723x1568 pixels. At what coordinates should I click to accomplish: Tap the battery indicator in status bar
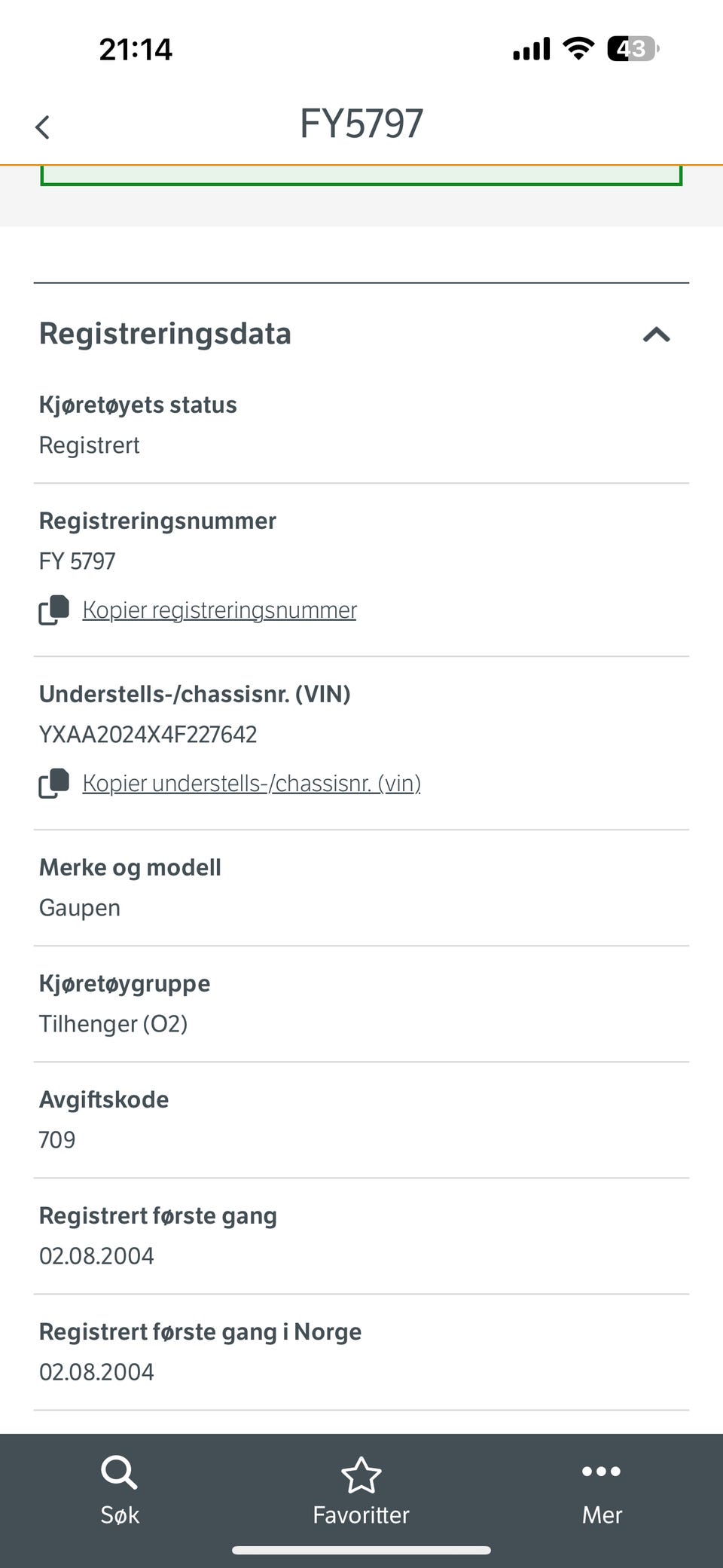point(633,49)
